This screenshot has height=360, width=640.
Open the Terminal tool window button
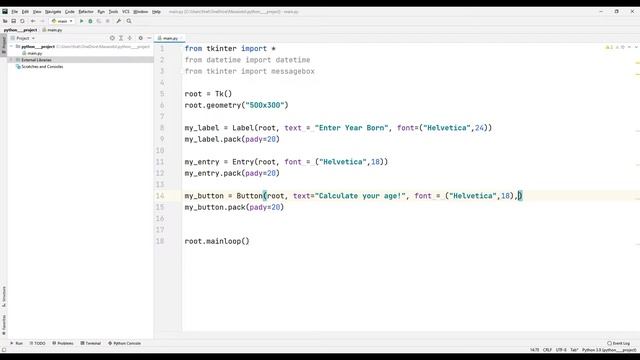coord(91,343)
